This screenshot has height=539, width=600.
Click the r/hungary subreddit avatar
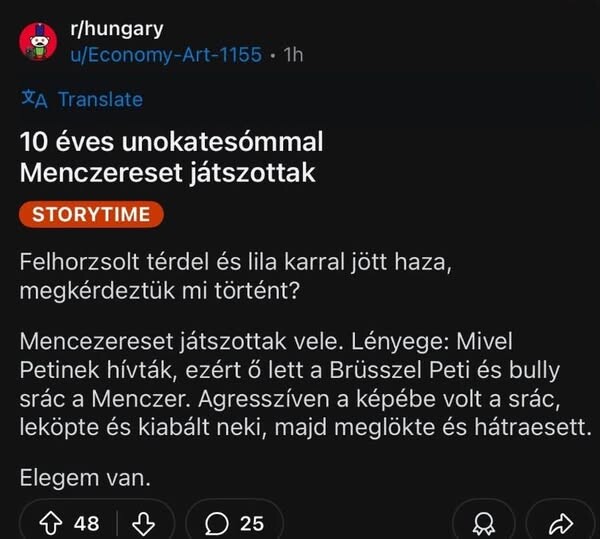click(38, 40)
